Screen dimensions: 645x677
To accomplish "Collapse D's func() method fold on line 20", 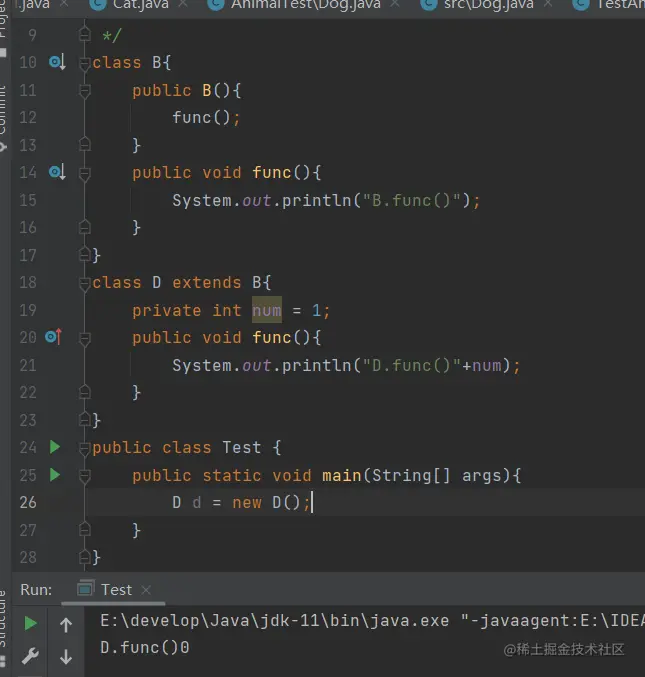I will coord(85,338).
